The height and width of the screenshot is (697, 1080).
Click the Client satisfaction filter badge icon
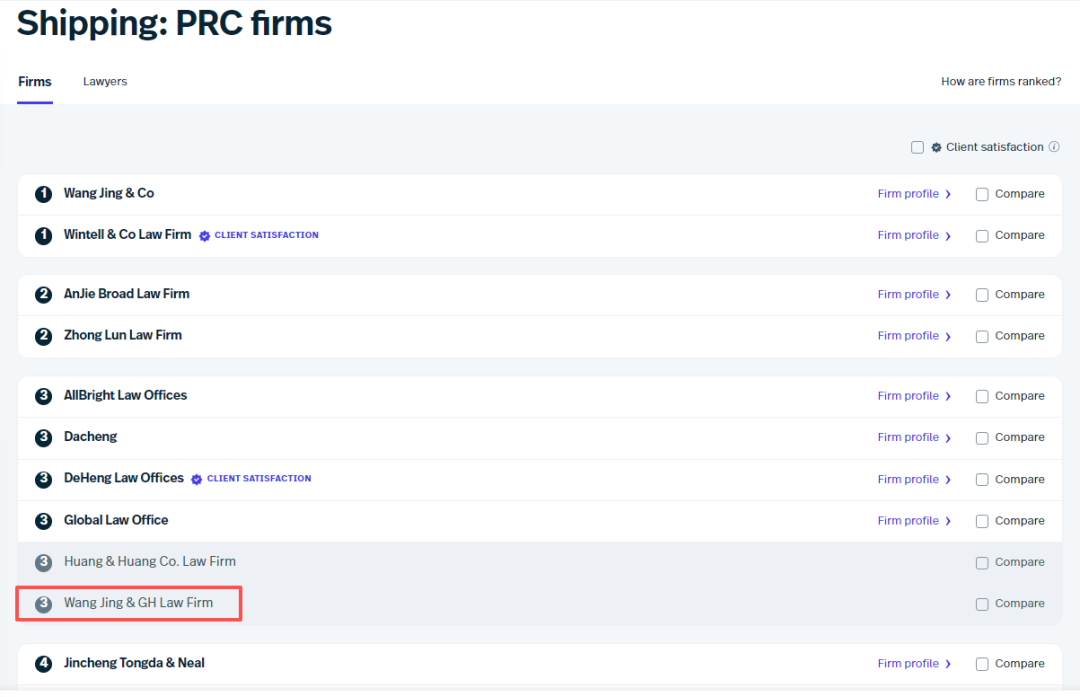936,147
